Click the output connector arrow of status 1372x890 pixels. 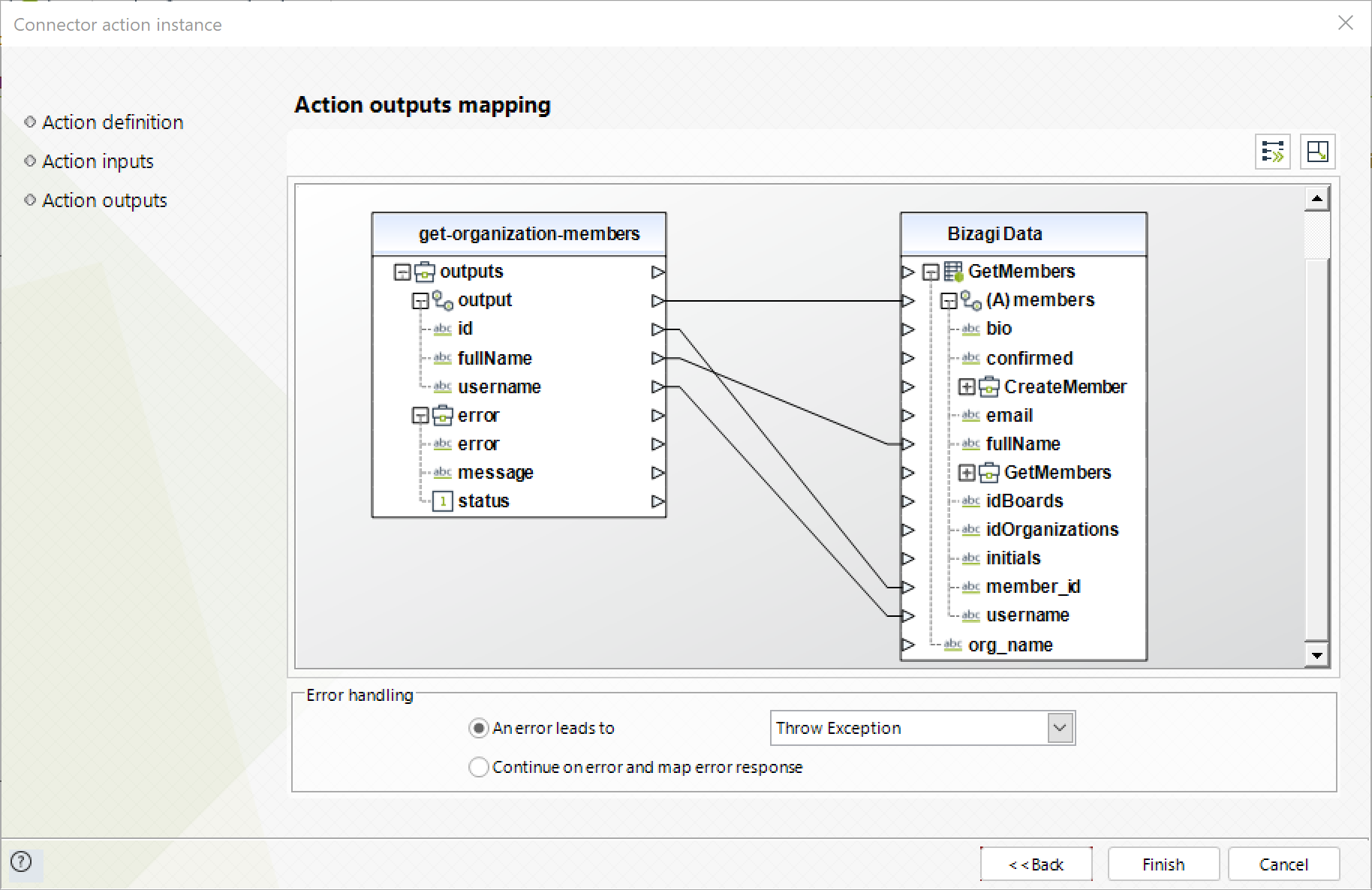658,501
